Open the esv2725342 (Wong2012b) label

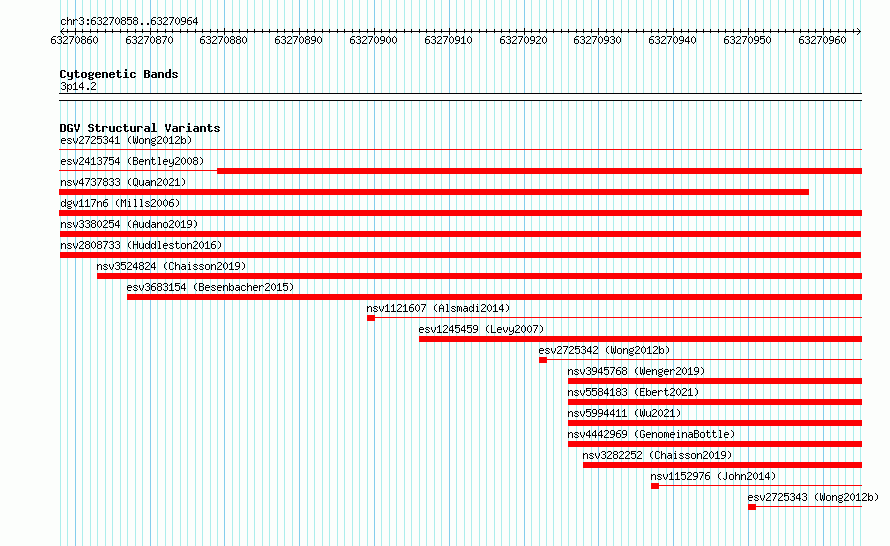pos(604,350)
